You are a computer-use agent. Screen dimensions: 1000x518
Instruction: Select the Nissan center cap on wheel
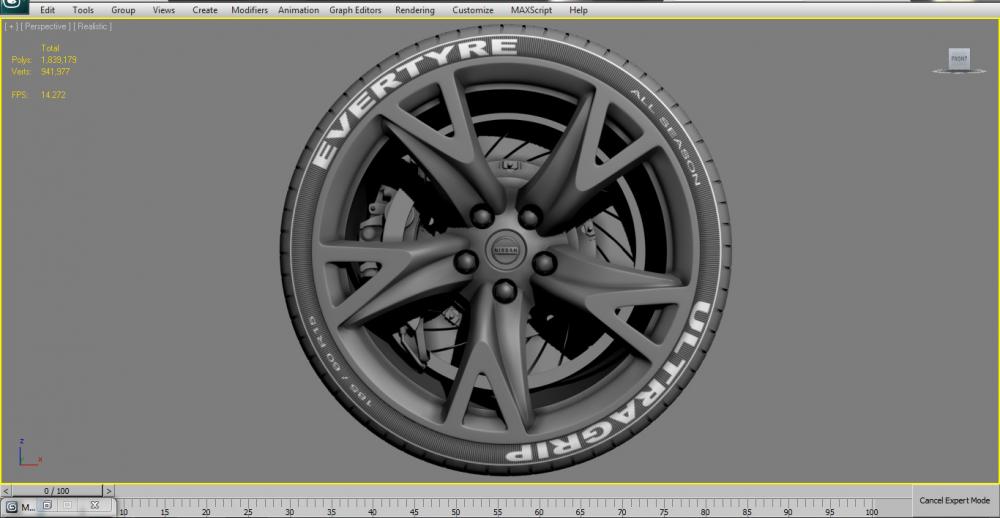coord(504,250)
